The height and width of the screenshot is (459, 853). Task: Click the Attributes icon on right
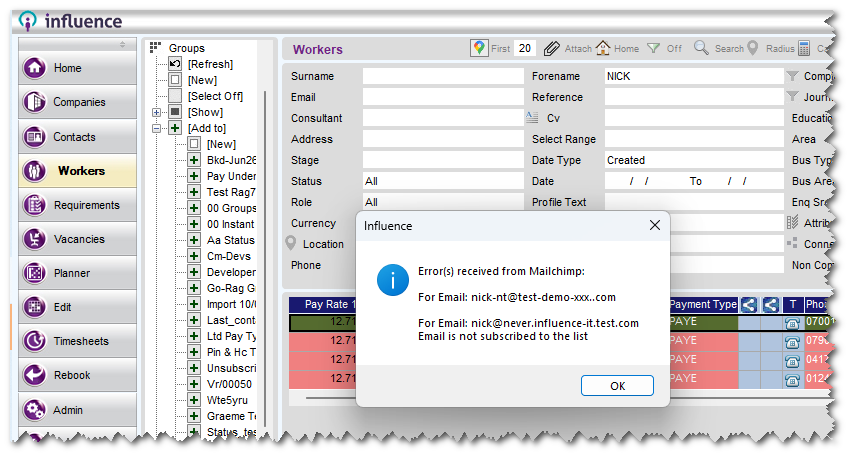[792, 222]
